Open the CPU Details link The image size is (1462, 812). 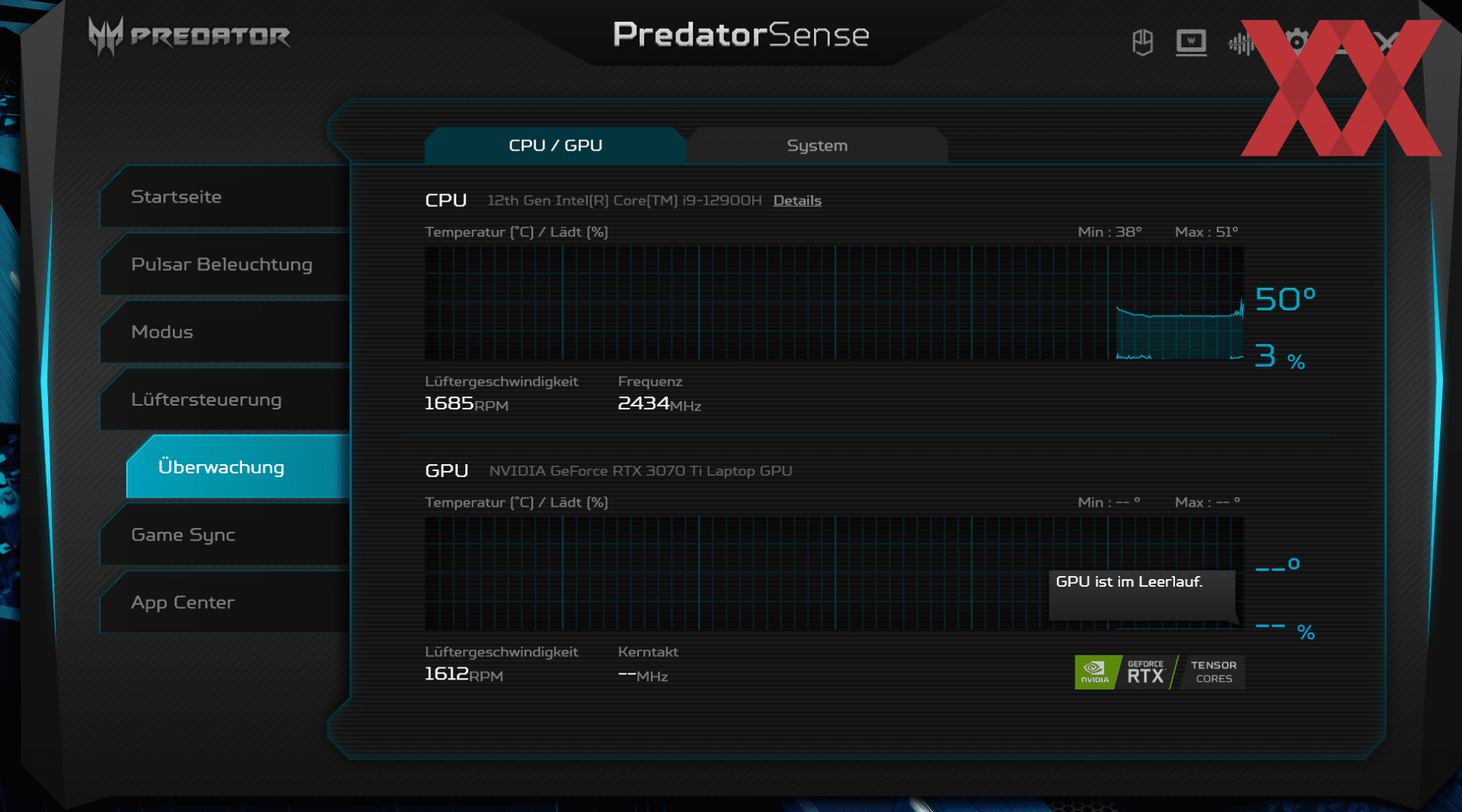tap(797, 200)
